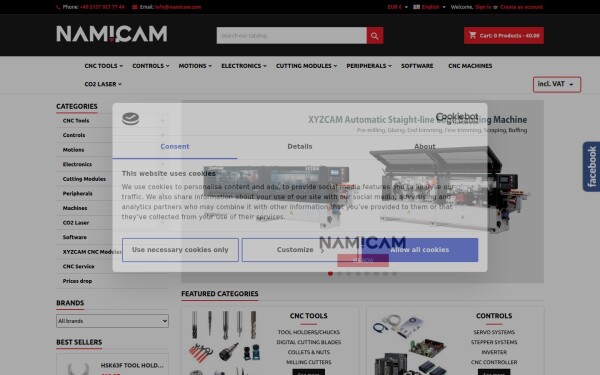Open HSK63F TOOL HOLD... best seller
Image resolution: width=600 pixels, height=375 pixels.
pyautogui.click(x=132, y=365)
